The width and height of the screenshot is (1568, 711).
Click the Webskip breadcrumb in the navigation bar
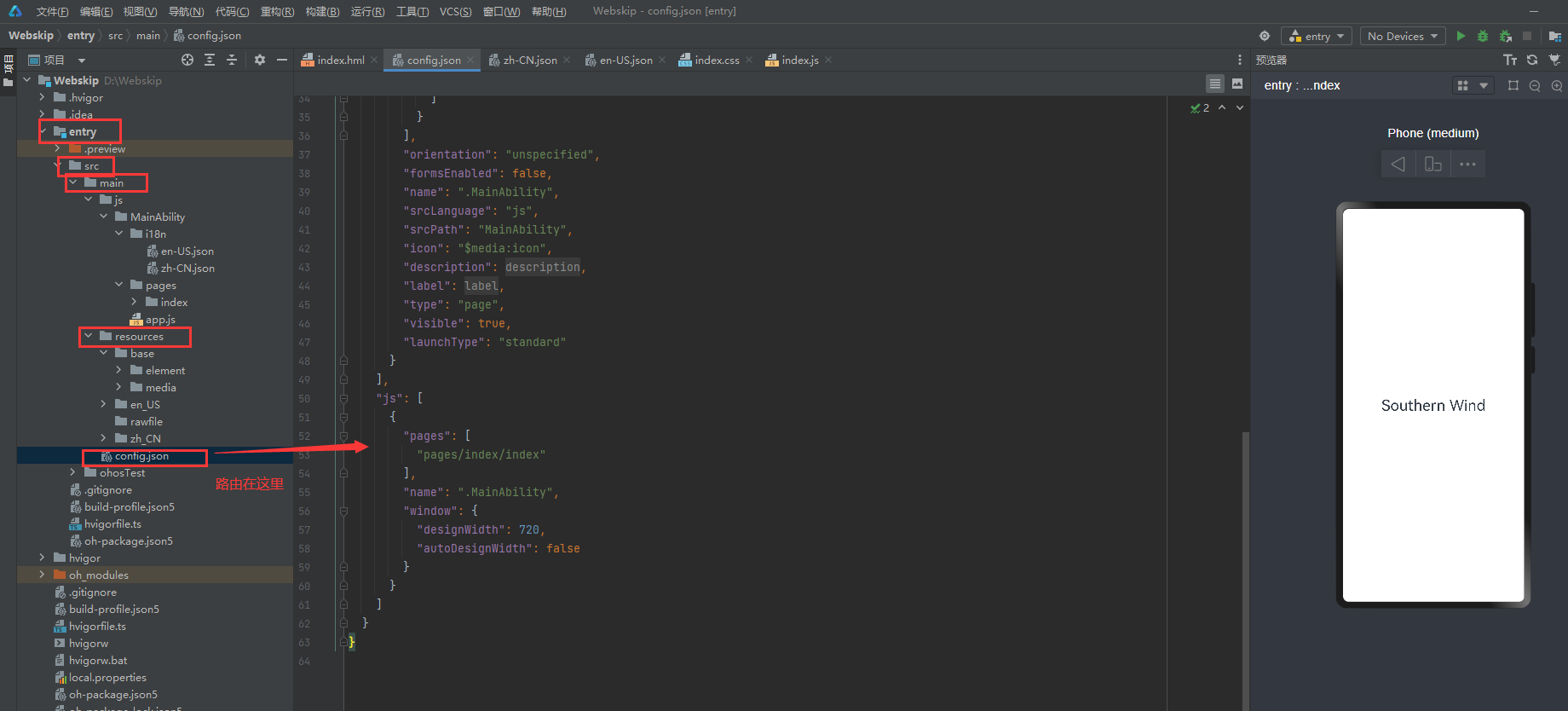click(x=31, y=36)
